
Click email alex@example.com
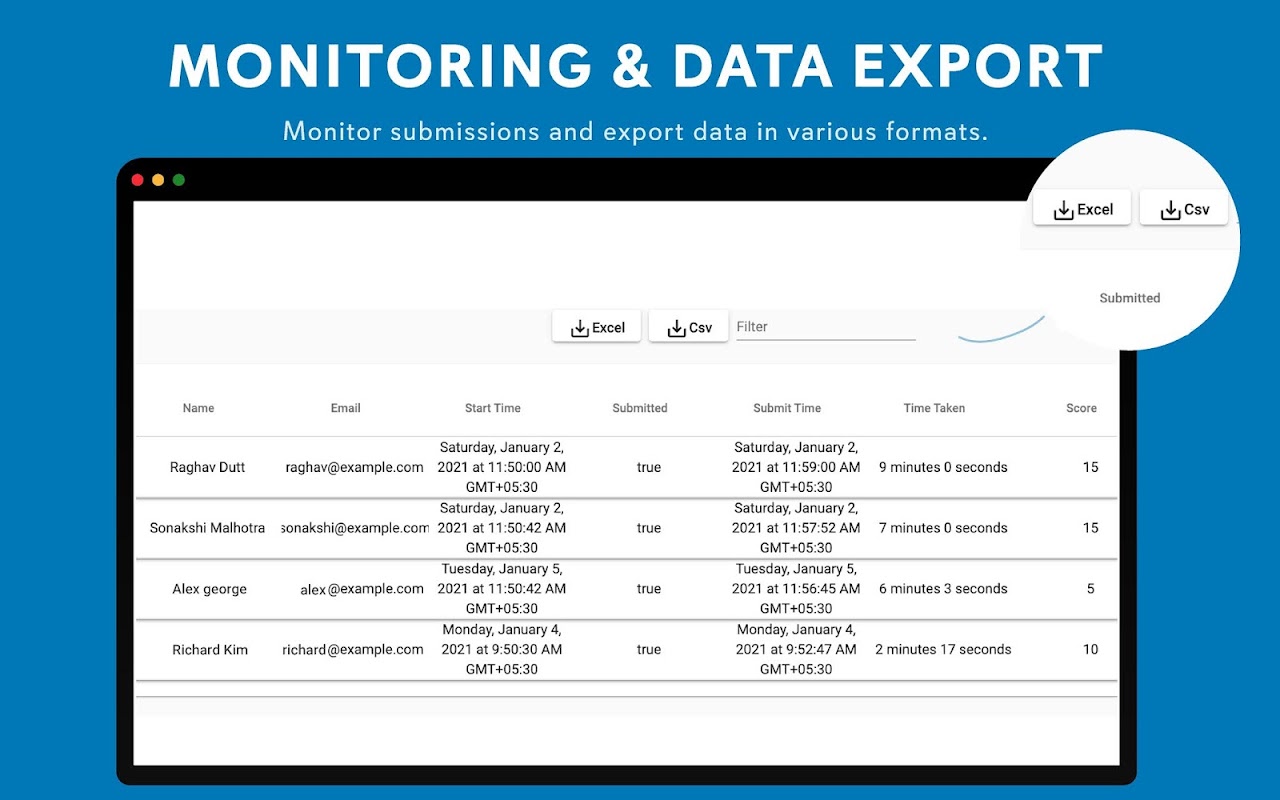tap(362, 589)
